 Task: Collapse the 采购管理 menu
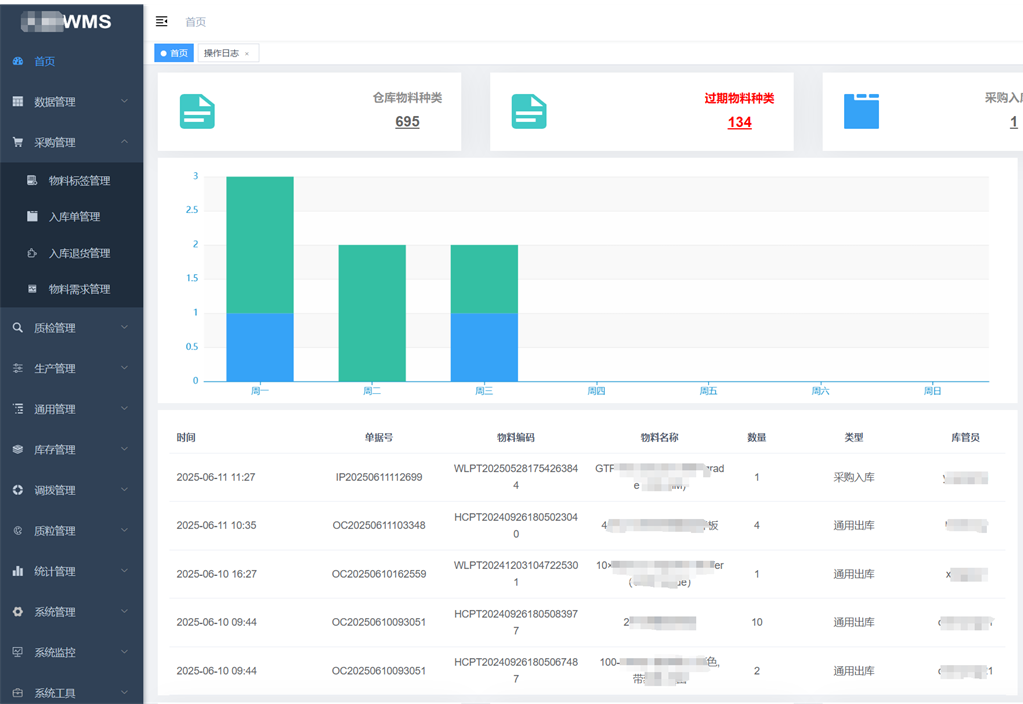pos(70,143)
